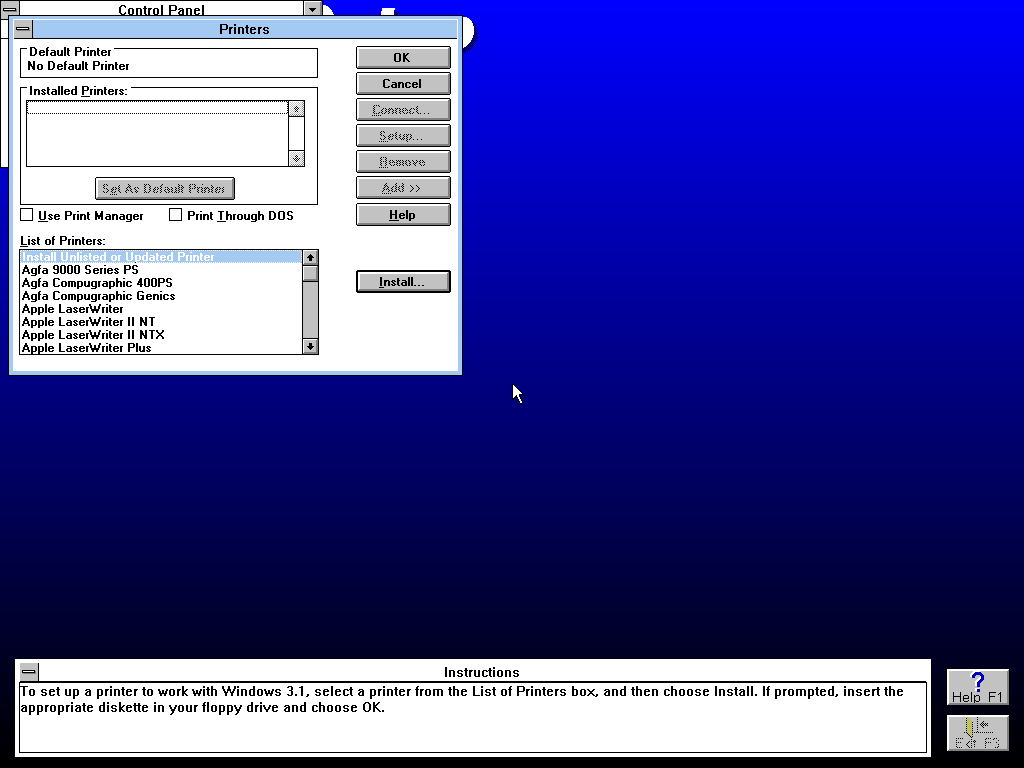
Task: Click the Printers dialog title bar
Action: 244,29
